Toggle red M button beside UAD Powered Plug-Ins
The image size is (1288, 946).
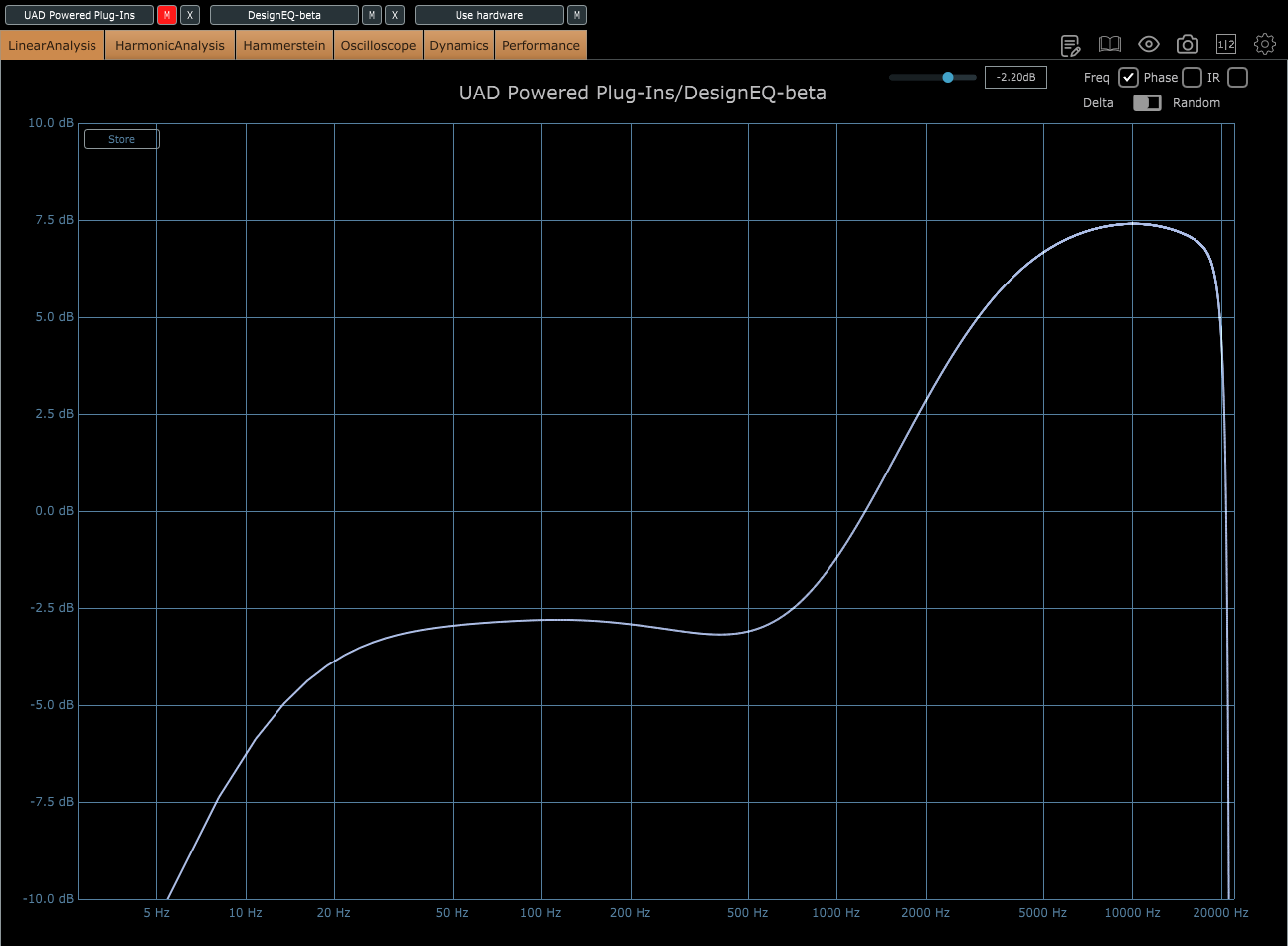(x=167, y=15)
